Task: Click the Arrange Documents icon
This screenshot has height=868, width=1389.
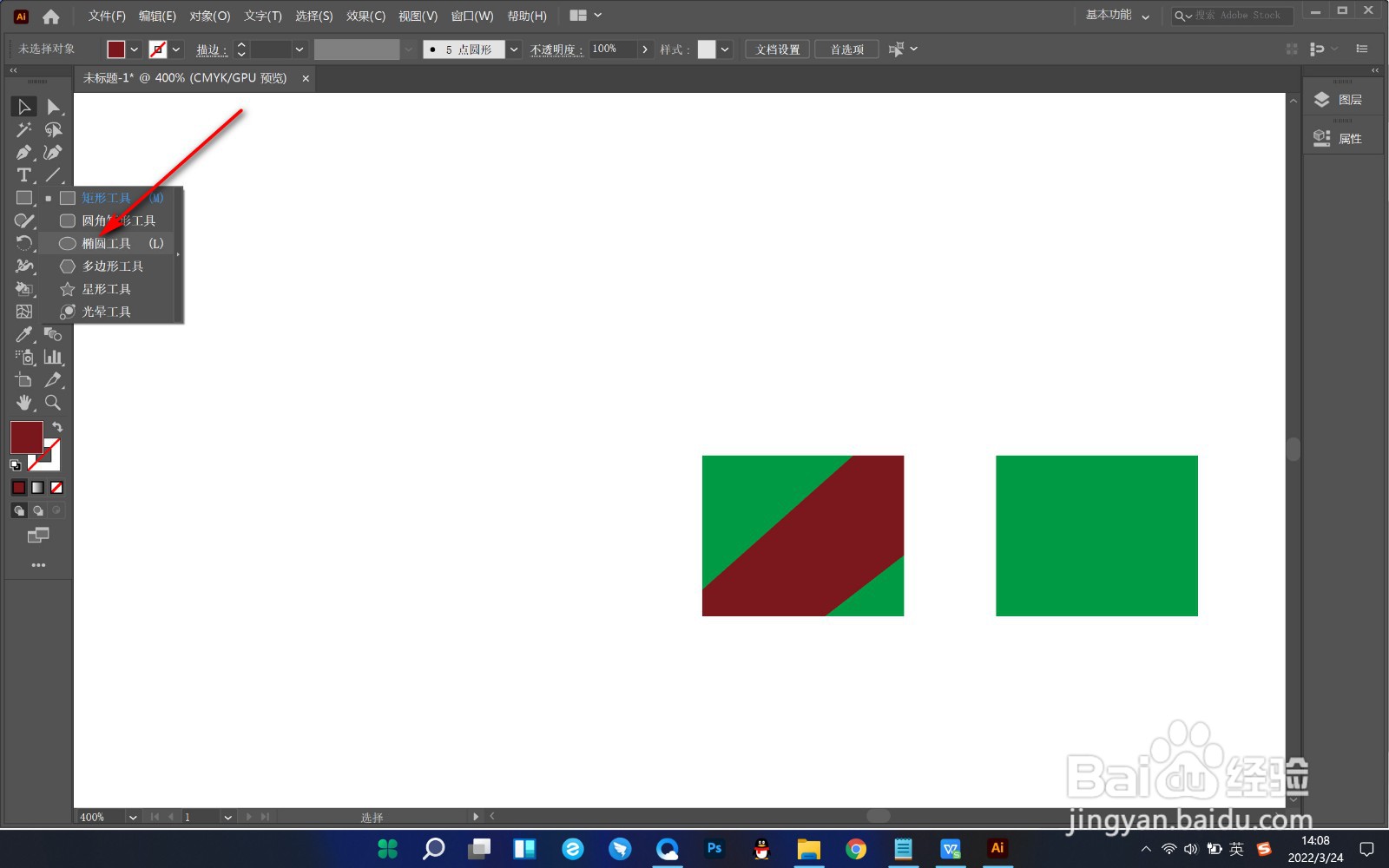Action: point(578,16)
